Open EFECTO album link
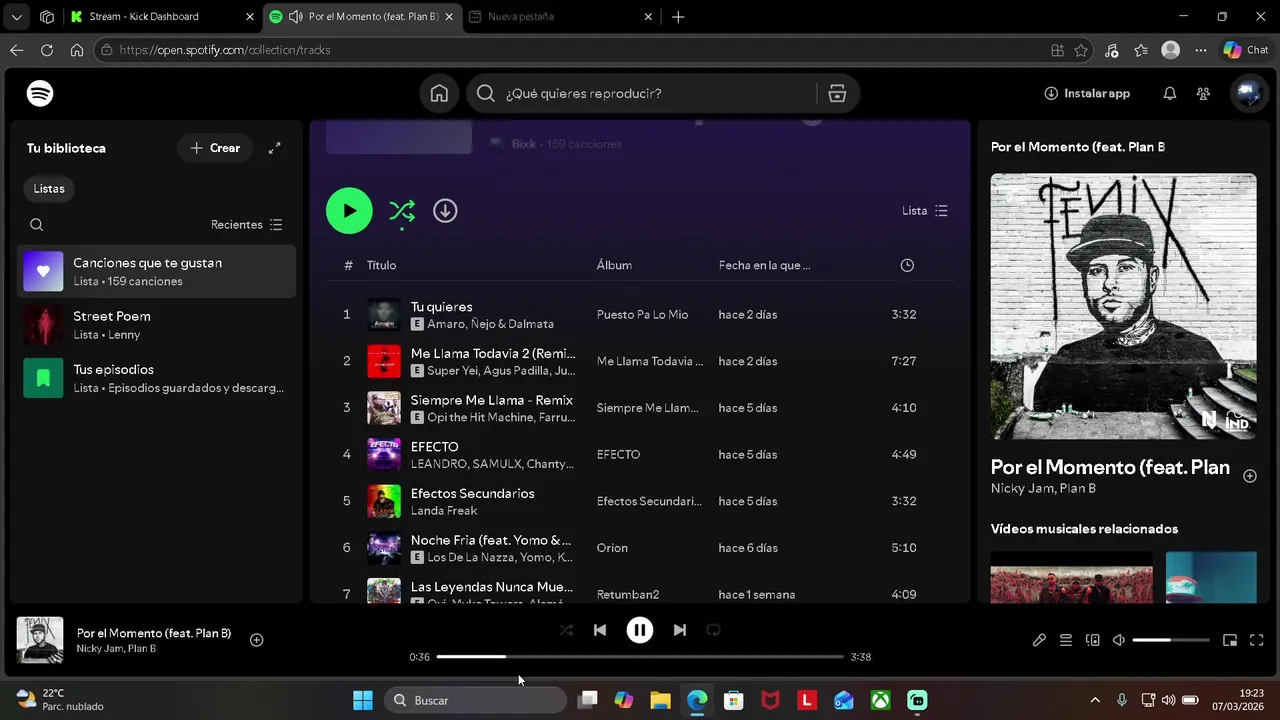This screenshot has width=1280, height=720. click(618, 454)
